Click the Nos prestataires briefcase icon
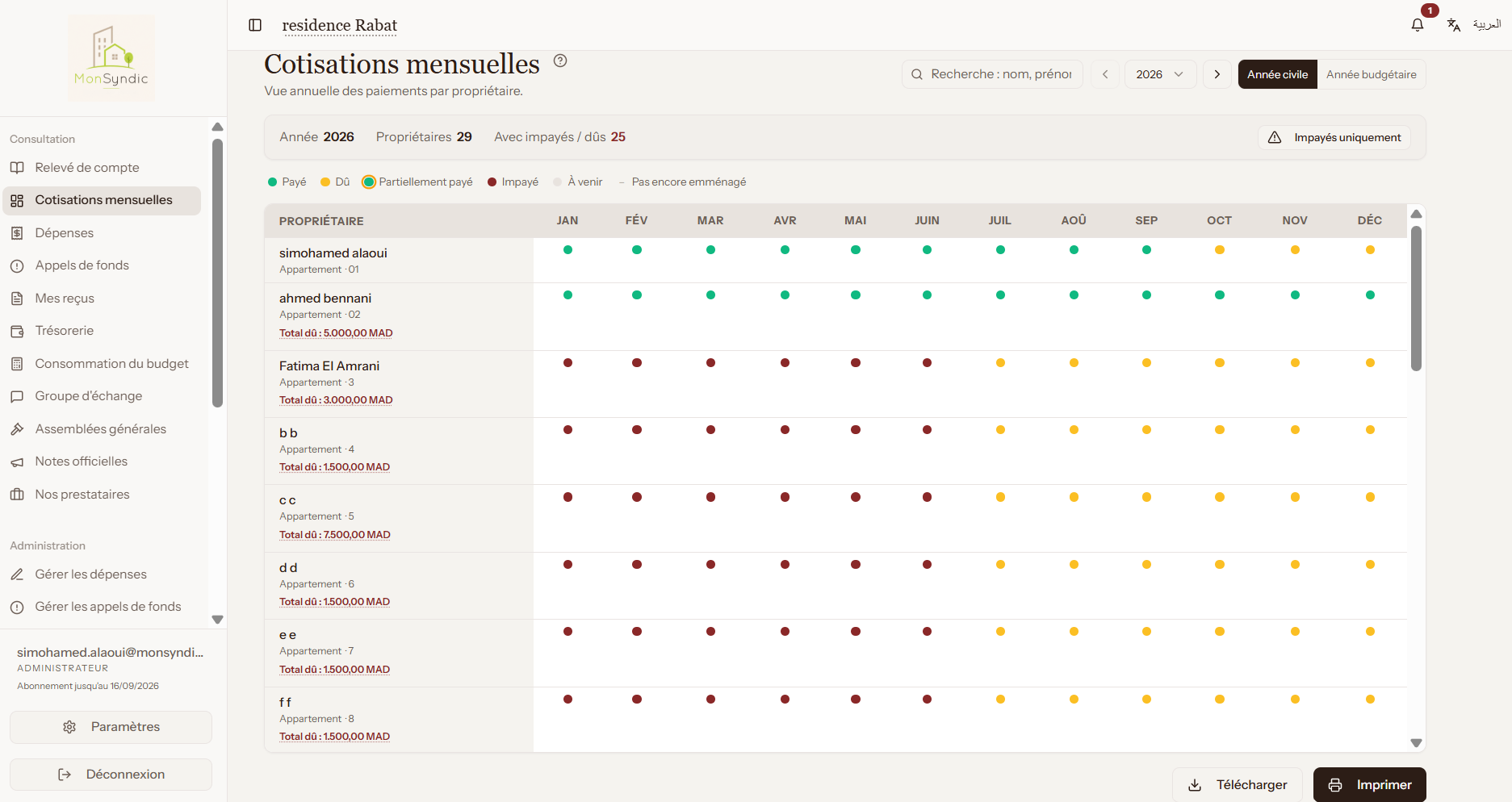The height and width of the screenshot is (802, 1512). click(x=17, y=495)
